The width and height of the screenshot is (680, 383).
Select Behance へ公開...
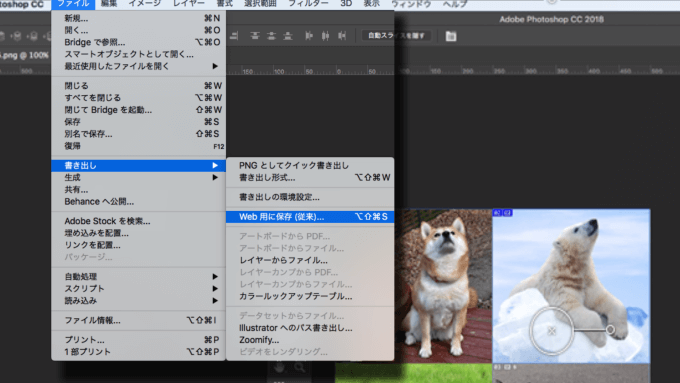(x=138, y=202)
